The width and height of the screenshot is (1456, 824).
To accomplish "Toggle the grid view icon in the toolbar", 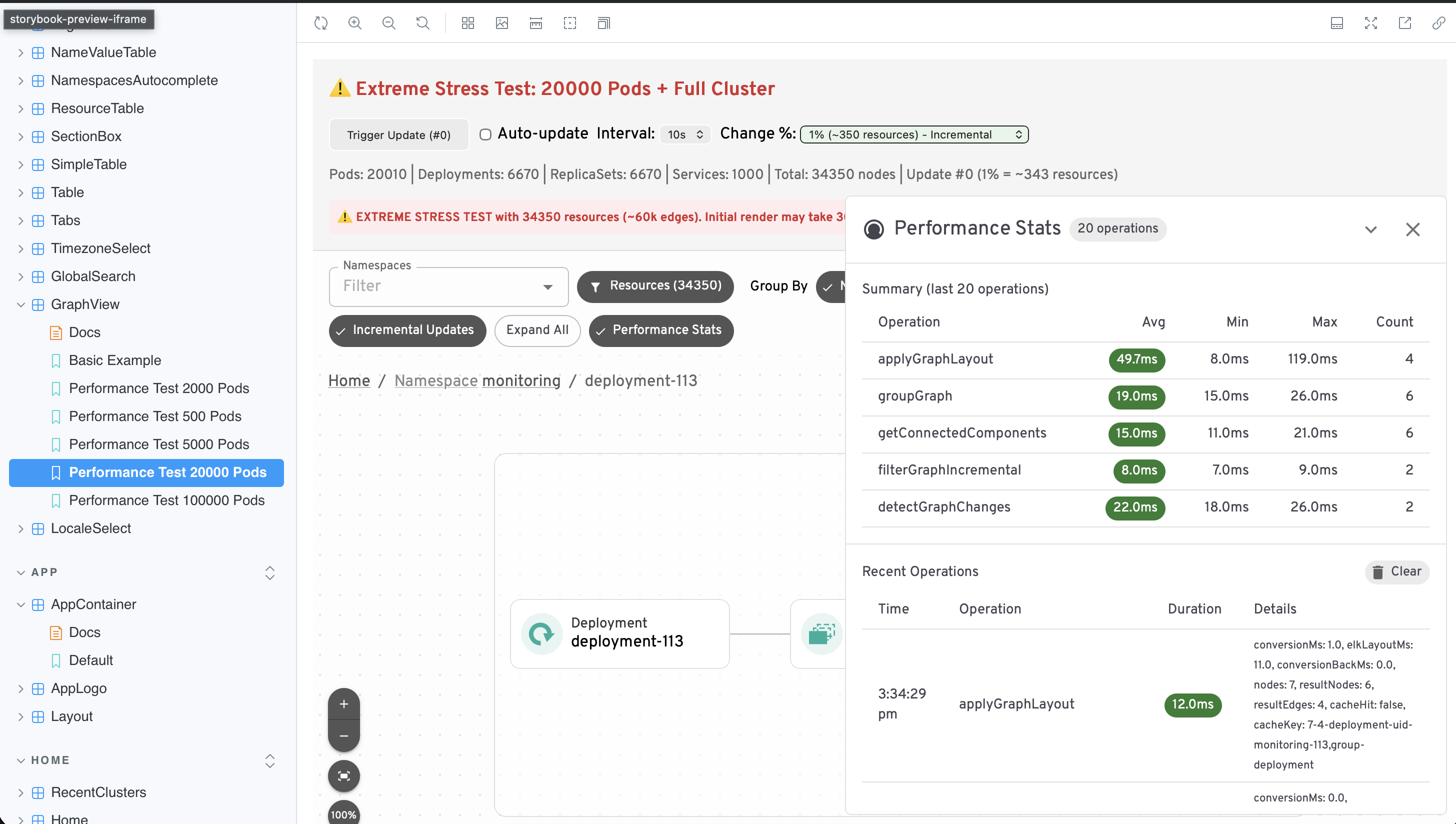I will (468, 23).
